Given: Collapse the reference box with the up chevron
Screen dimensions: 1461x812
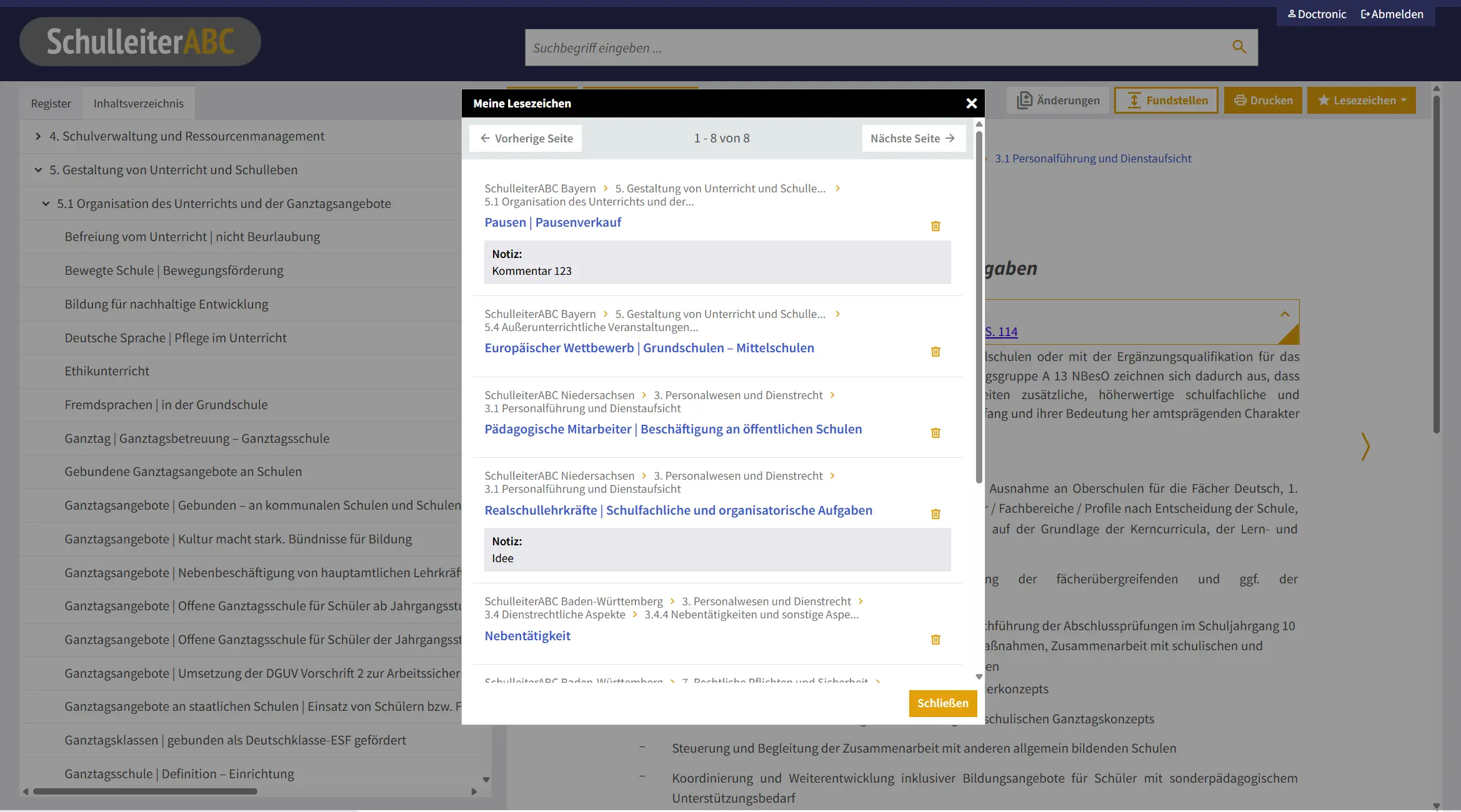Looking at the screenshot, I should click(x=1285, y=314).
